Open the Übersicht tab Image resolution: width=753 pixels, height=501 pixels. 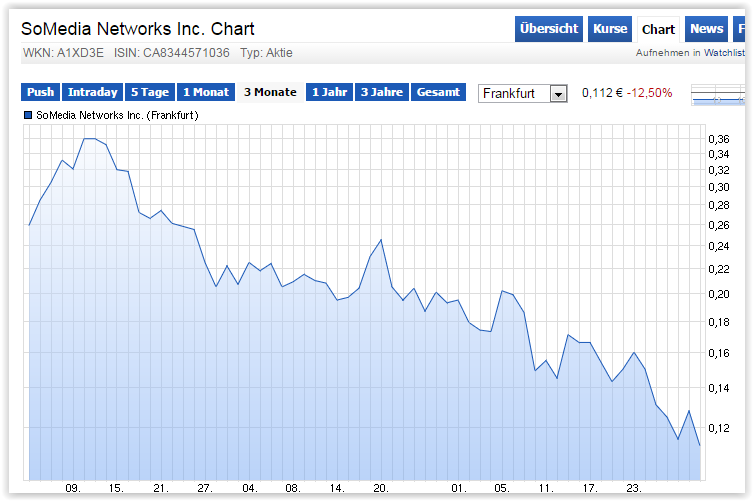(x=549, y=29)
